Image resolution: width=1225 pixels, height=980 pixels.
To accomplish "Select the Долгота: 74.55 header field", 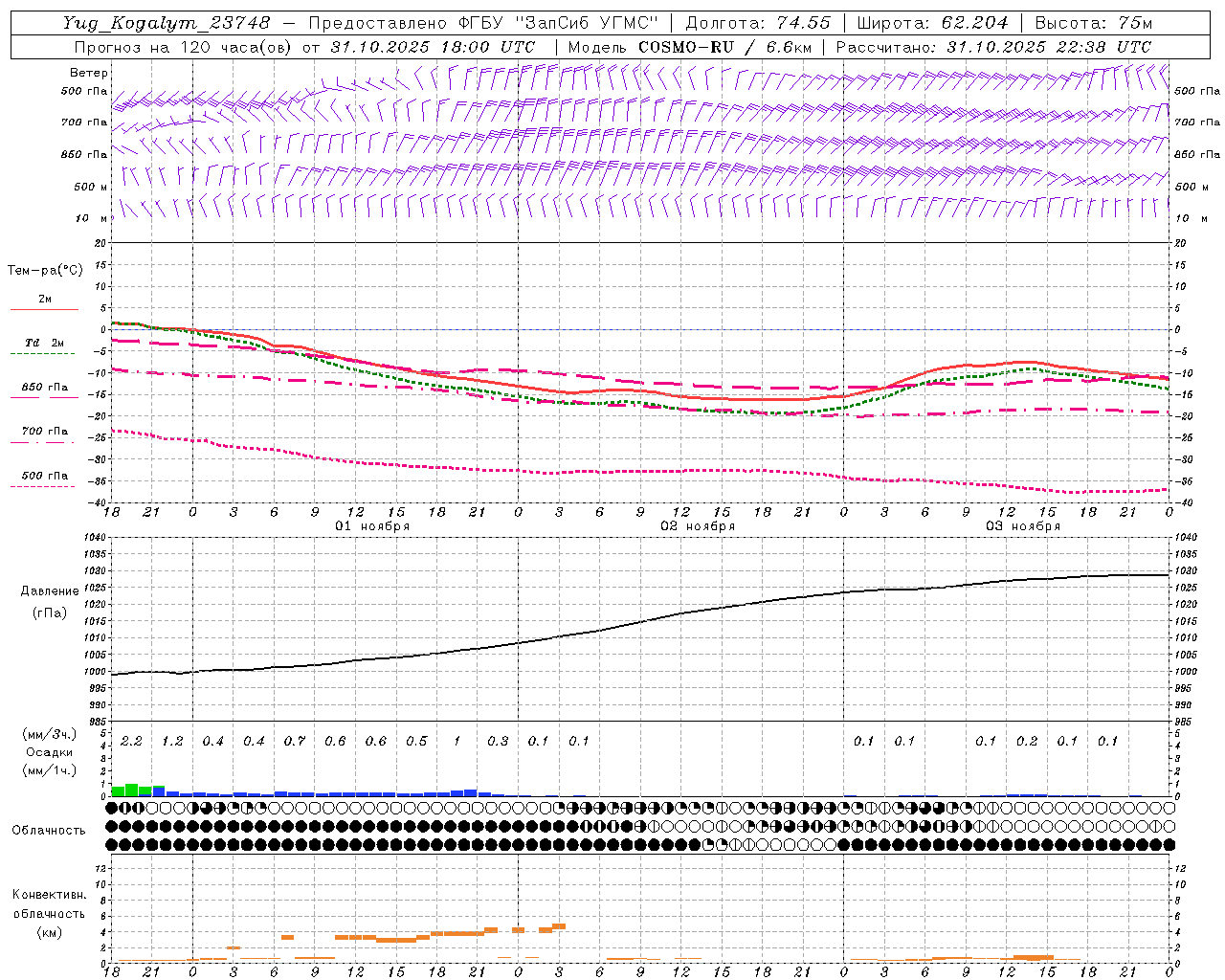I will pyautogui.click(x=758, y=23).
